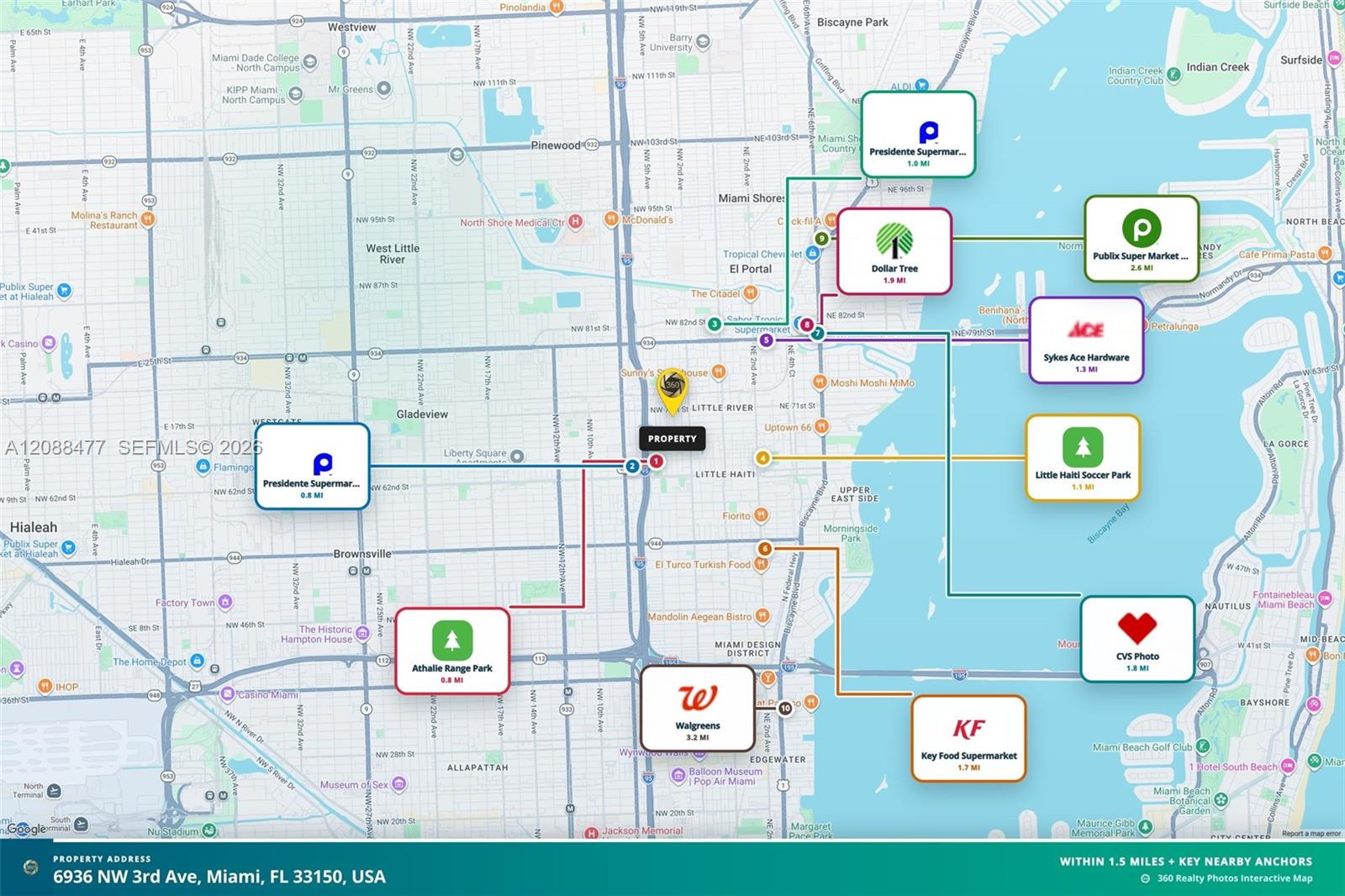Click The Home Depot shopping pin
This screenshot has width=1345, height=896.
196,661
